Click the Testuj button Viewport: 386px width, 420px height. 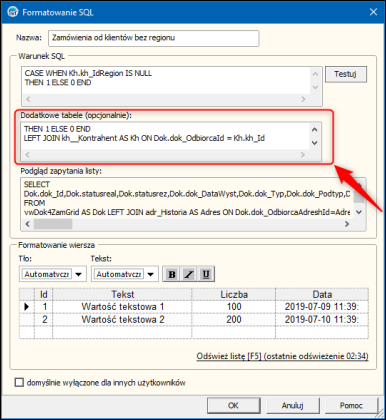[x=346, y=74]
